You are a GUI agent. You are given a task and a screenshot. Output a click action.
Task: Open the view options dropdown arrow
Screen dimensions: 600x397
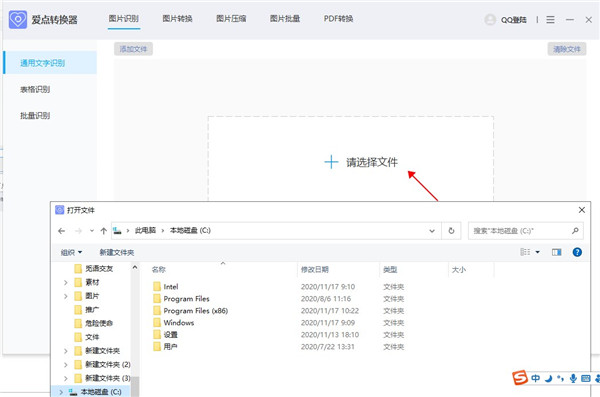pyautogui.click(x=537, y=252)
